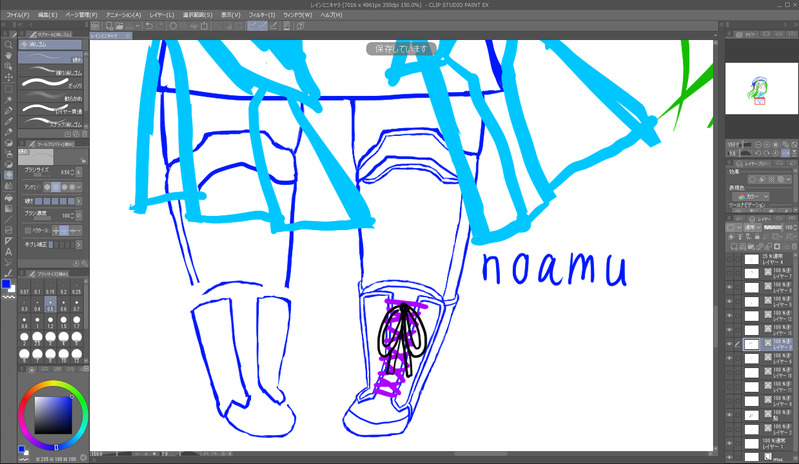Enable the ベクター消去 checkbox
The width and height of the screenshot is (799, 464).
(x=28, y=231)
